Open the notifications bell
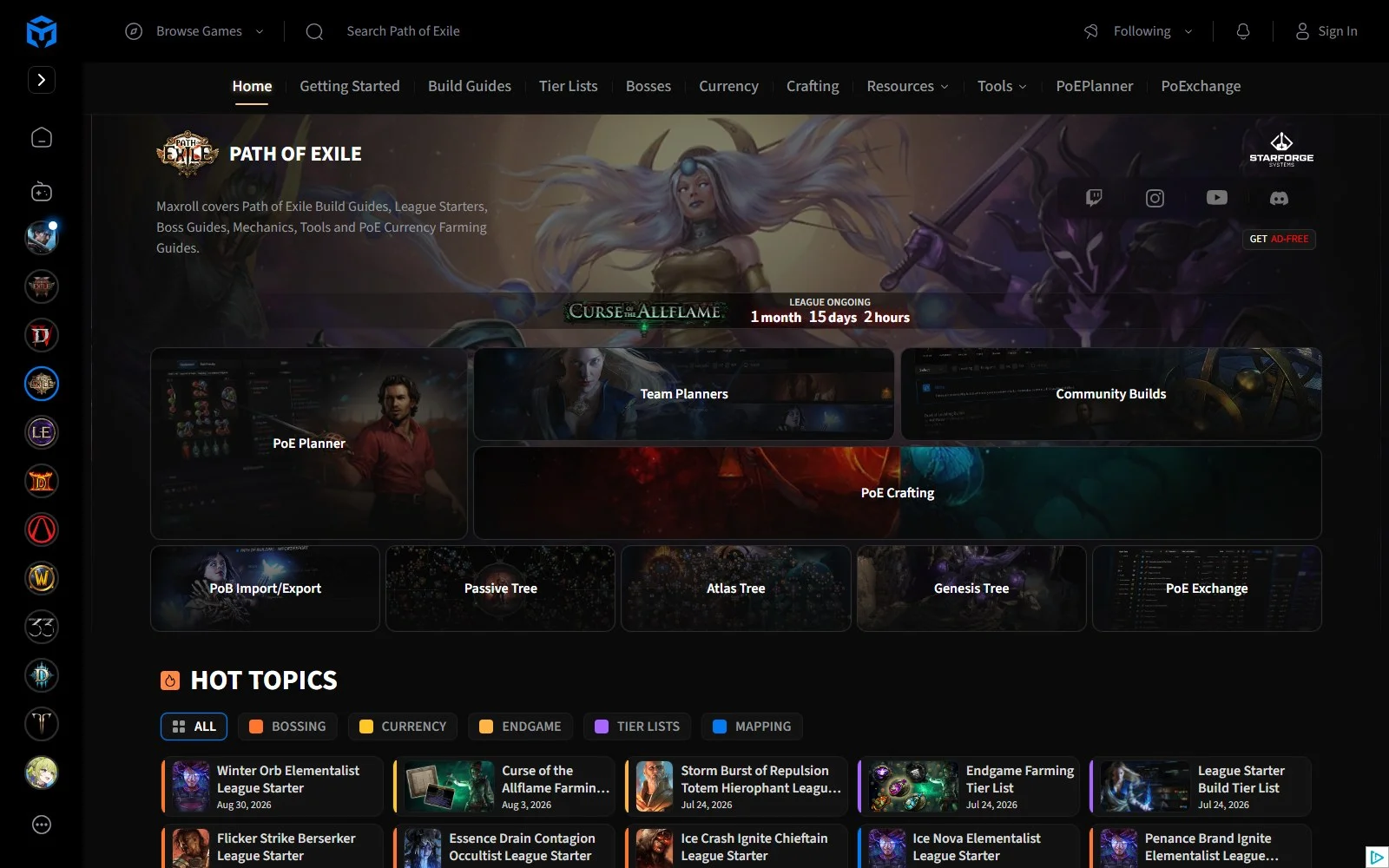Screen dimensions: 1389x868 point(1243,31)
